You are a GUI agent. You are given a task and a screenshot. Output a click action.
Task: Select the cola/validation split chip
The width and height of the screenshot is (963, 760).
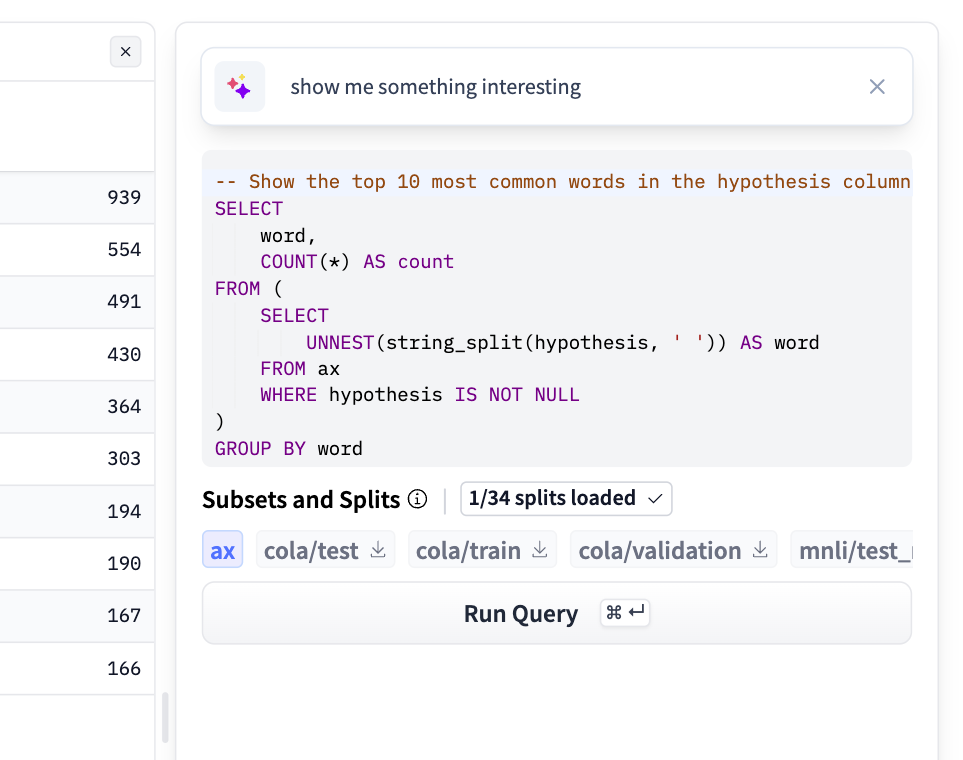click(659, 550)
